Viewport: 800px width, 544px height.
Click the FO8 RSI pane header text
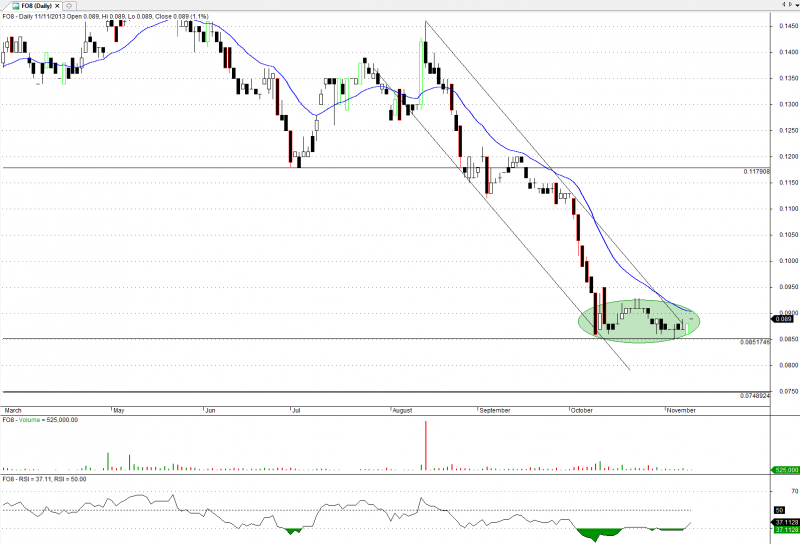45,479
